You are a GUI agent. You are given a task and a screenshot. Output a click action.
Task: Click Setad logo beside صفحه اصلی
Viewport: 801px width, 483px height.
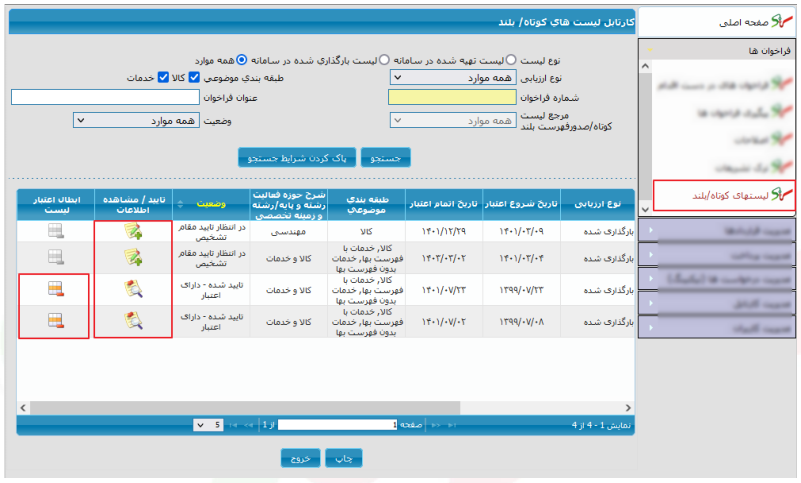pos(782,21)
